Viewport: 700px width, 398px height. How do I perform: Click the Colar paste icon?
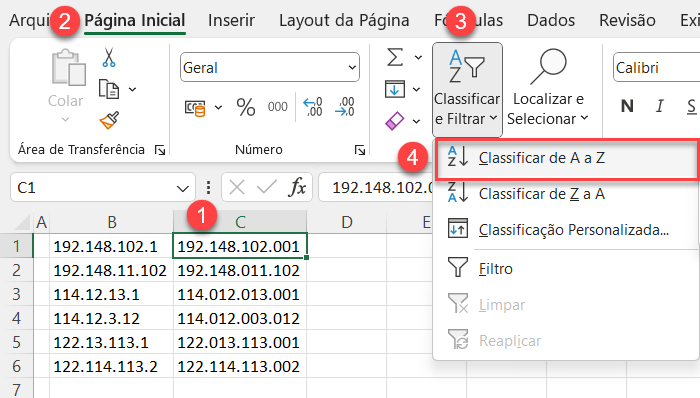(x=68, y=68)
